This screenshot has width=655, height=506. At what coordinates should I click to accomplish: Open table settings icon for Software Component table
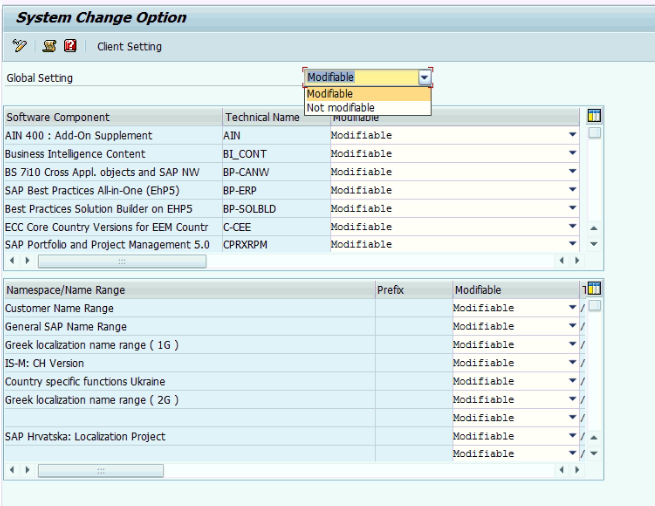tap(594, 115)
